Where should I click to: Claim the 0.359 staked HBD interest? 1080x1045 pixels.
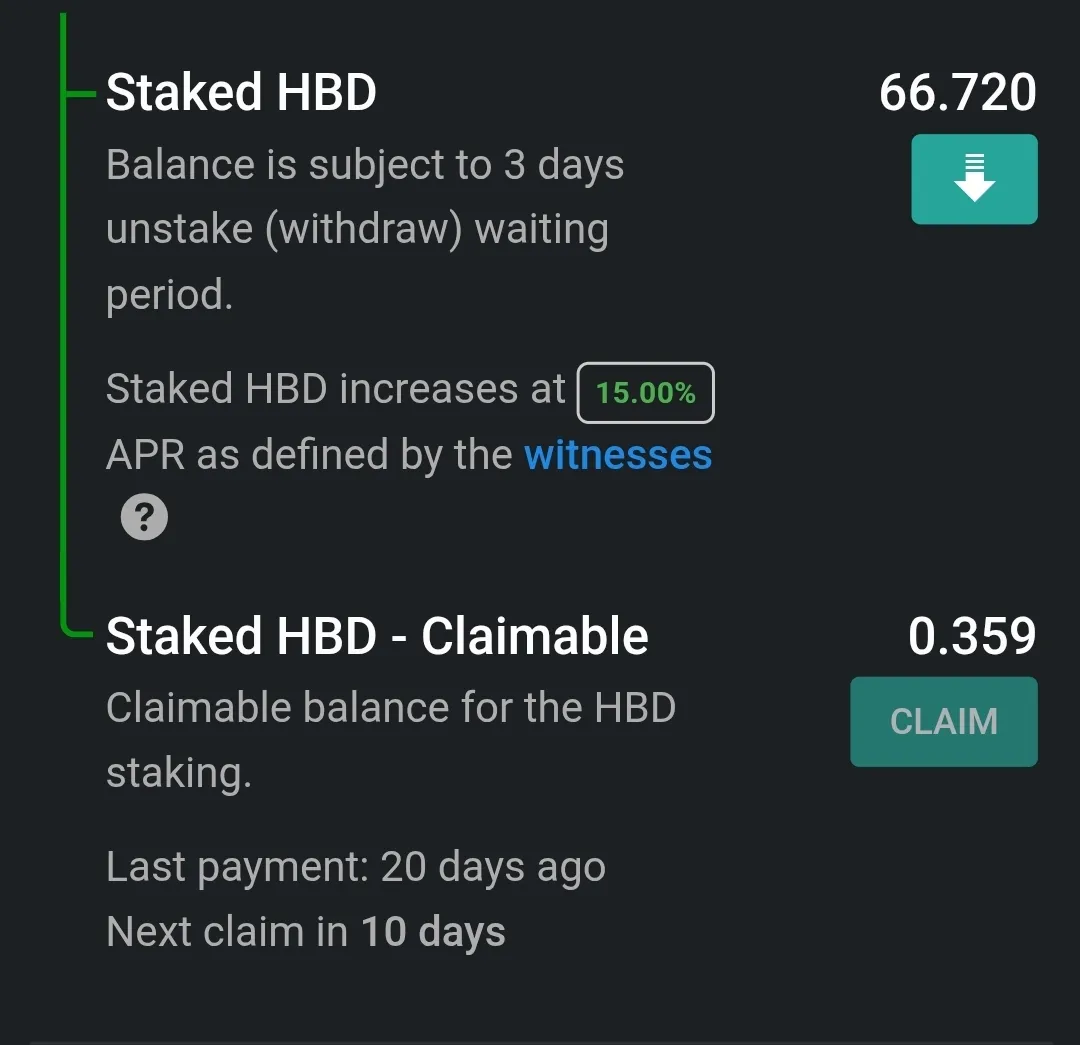tap(944, 721)
